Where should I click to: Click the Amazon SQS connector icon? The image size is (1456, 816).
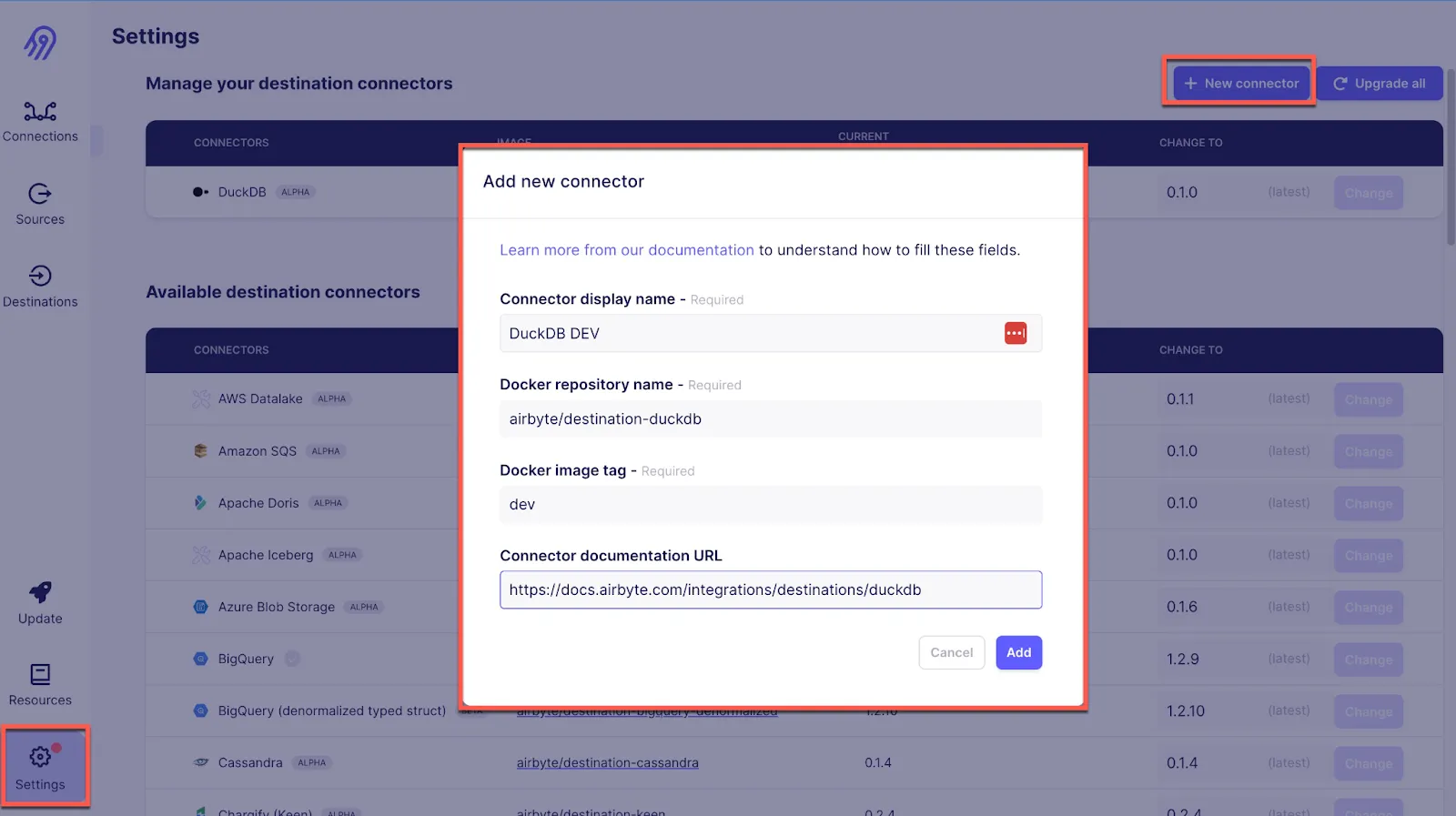pyautogui.click(x=201, y=451)
